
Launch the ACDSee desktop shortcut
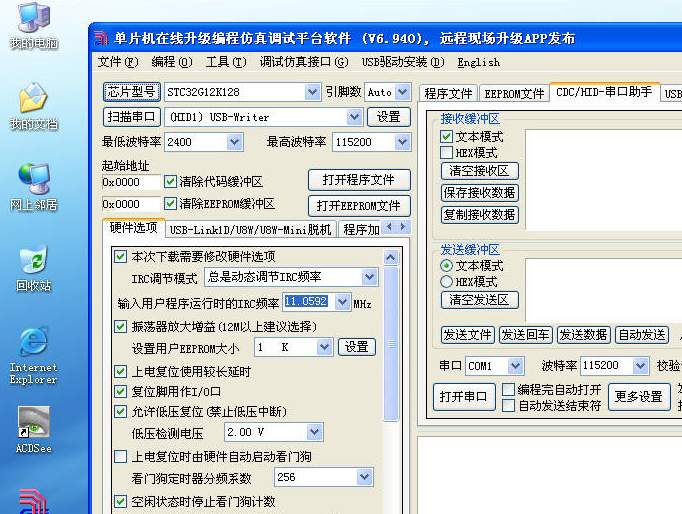(34, 430)
